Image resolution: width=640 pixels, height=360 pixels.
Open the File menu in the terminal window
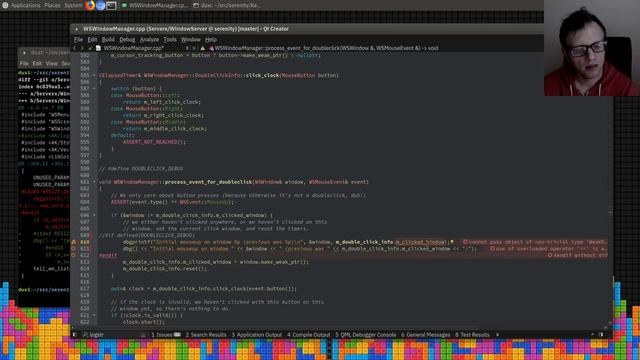coord(24,64)
